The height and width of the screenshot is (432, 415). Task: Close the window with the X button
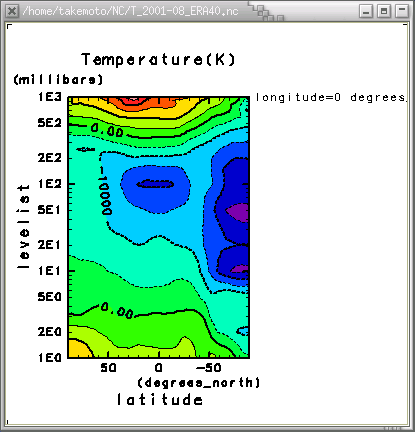tap(12, 11)
